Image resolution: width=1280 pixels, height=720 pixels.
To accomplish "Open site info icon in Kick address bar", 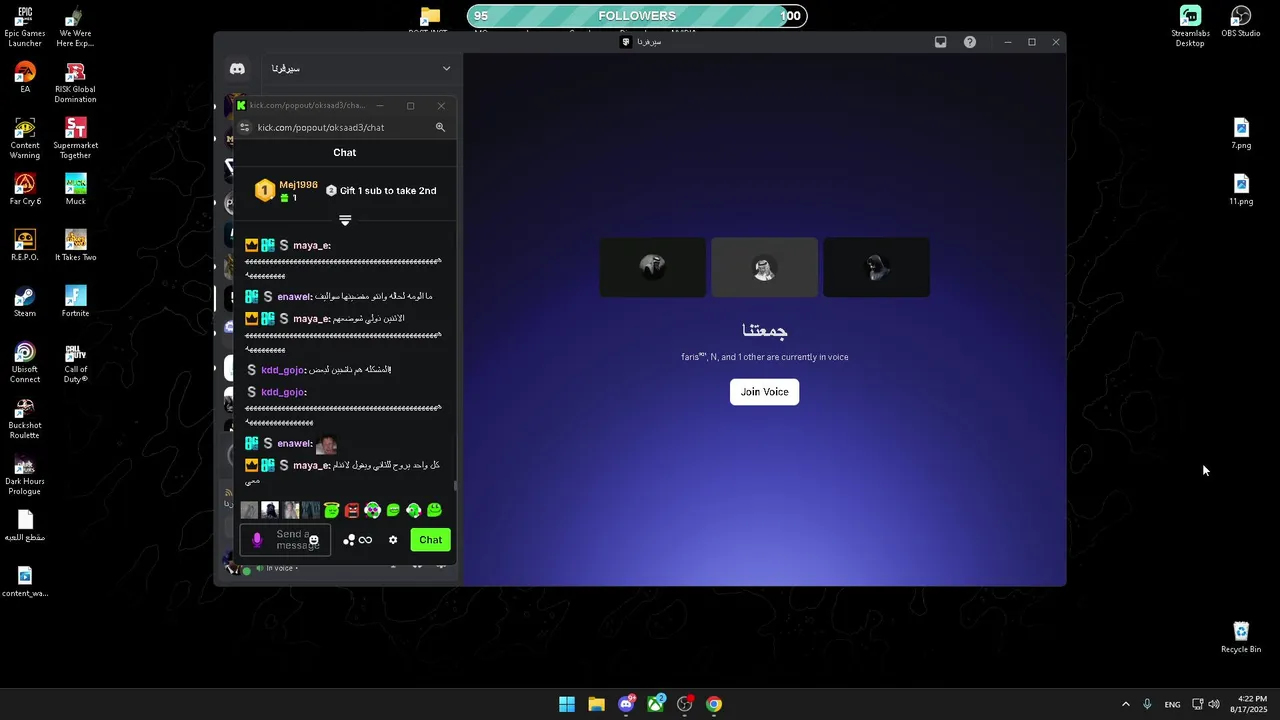I will click(245, 127).
